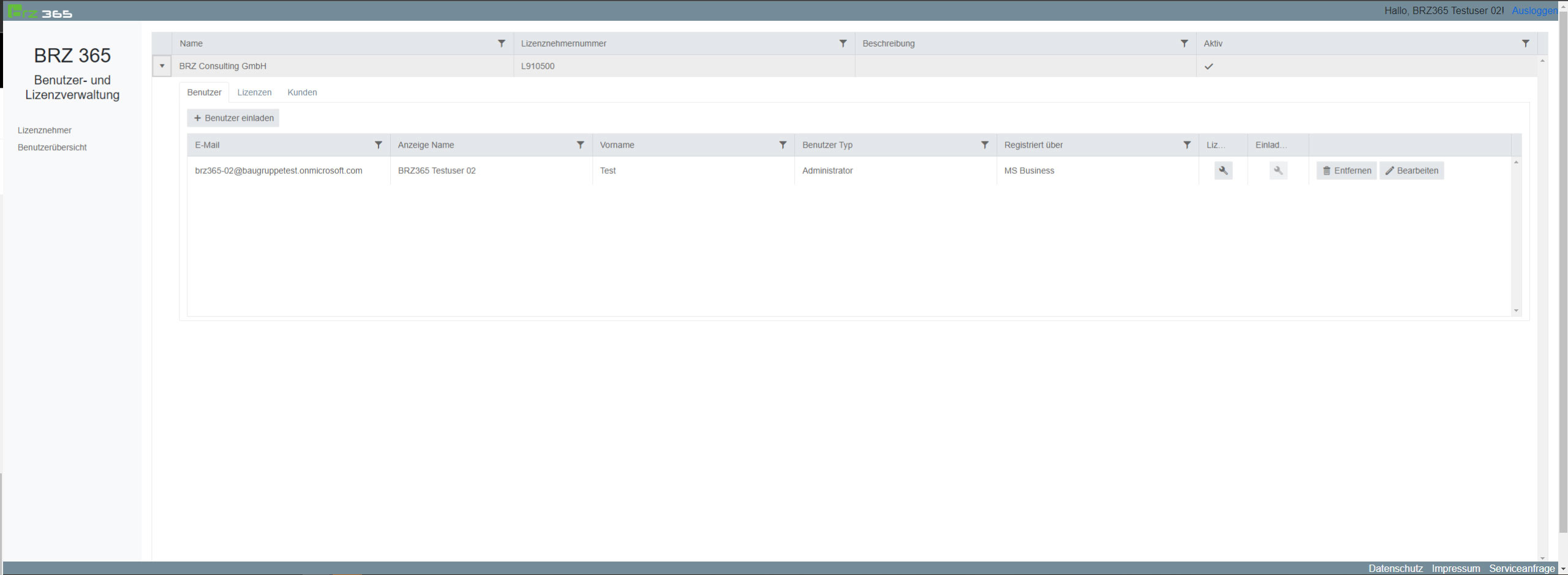
Task: Open the Aktiv column filter
Action: pyautogui.click(x=1525, y=43)
